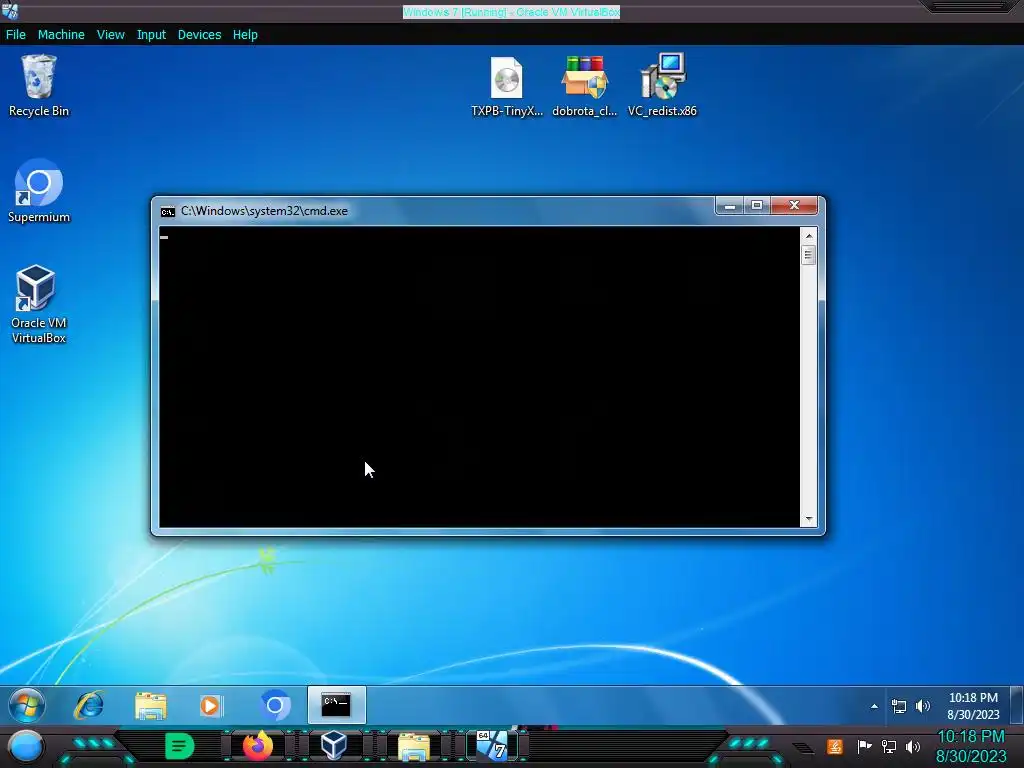Click the VirtualBox window title text
The height and width of the screenshot is (768, 1024).
pos(511,12)
